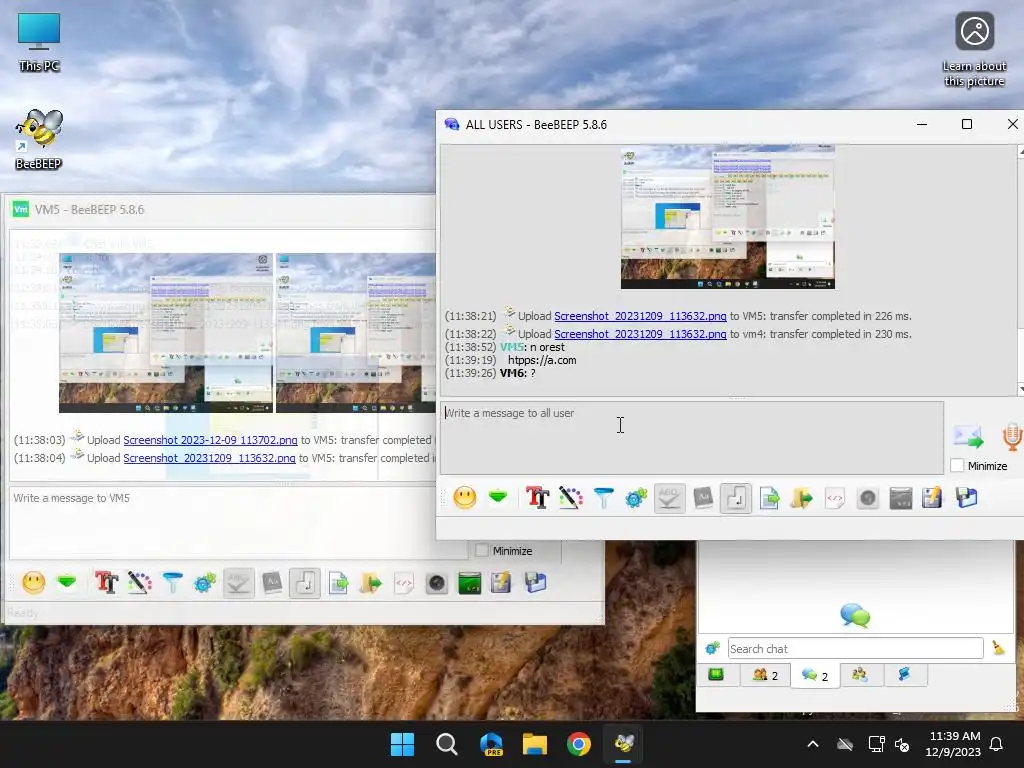Pick text color pencil icon in VM5 window

click(x=140, y=583)
